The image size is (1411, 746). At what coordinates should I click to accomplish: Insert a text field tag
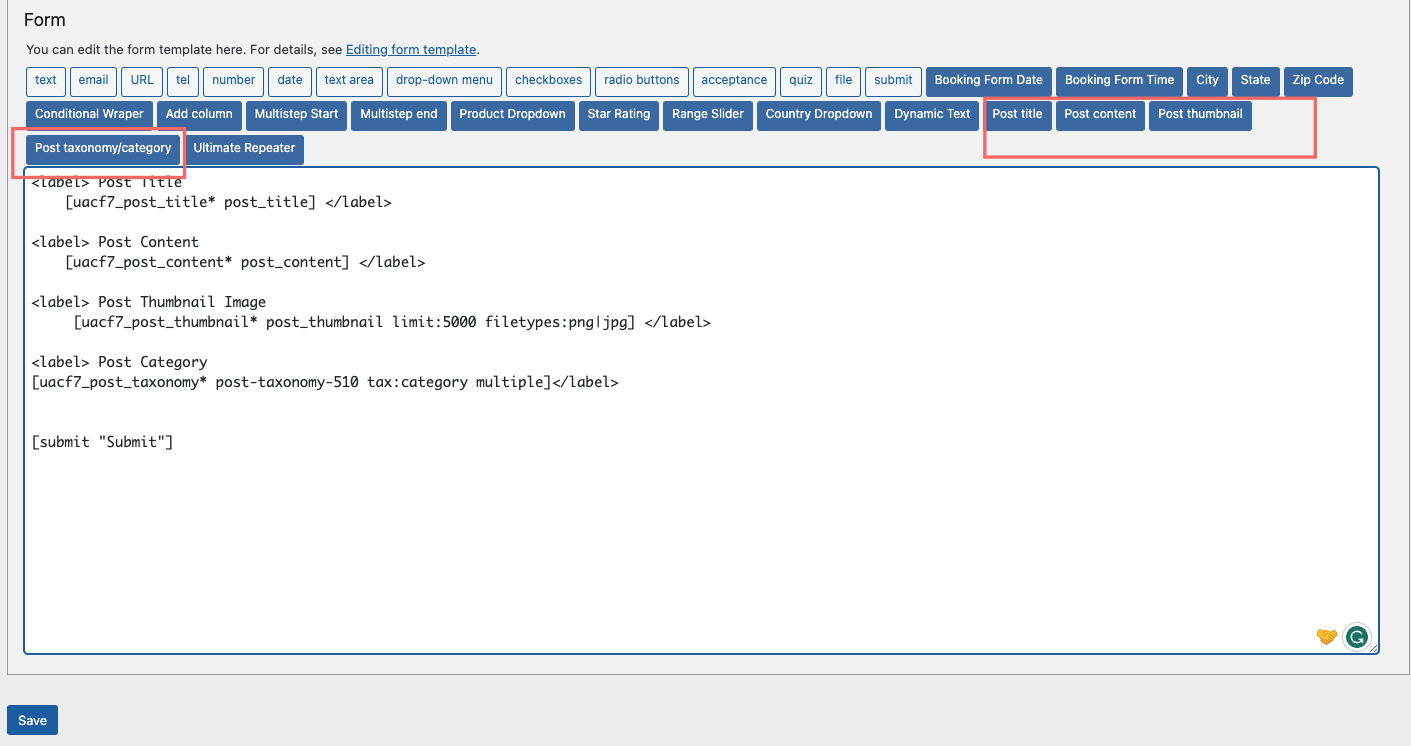pos(46,81)
